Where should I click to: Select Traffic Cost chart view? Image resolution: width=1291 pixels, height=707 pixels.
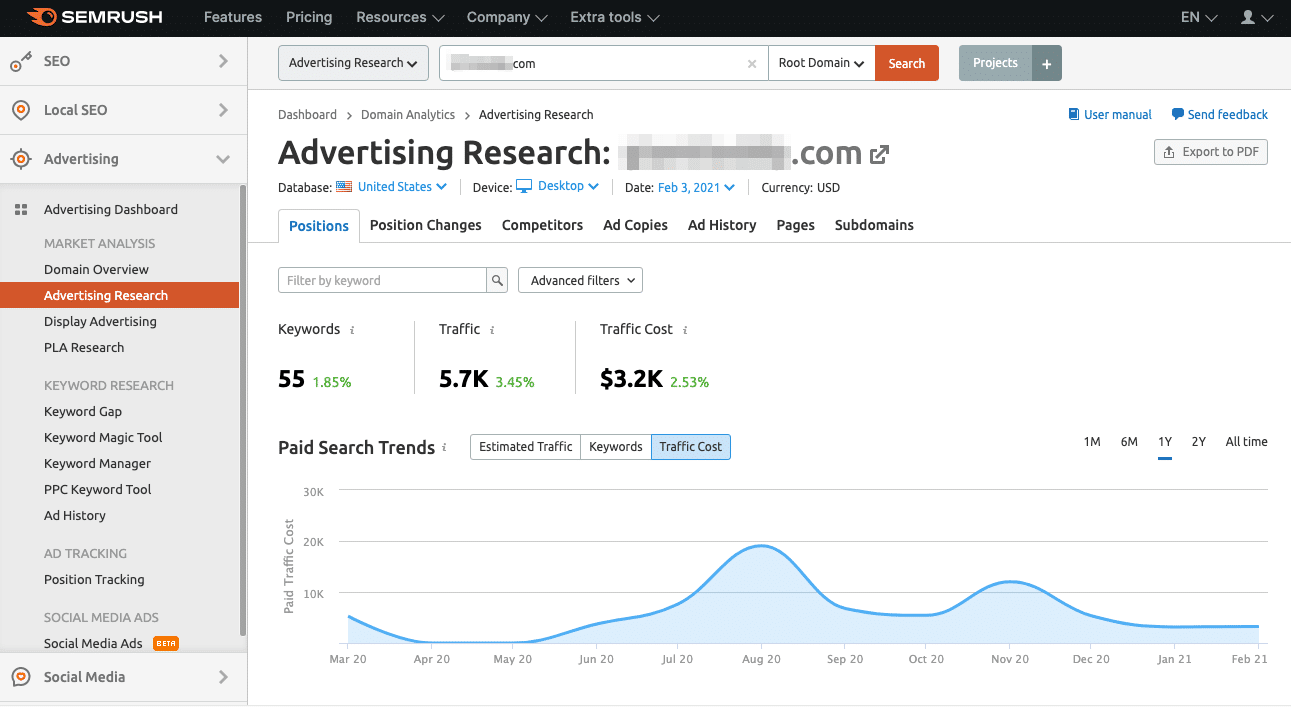(x=691, y=447)
